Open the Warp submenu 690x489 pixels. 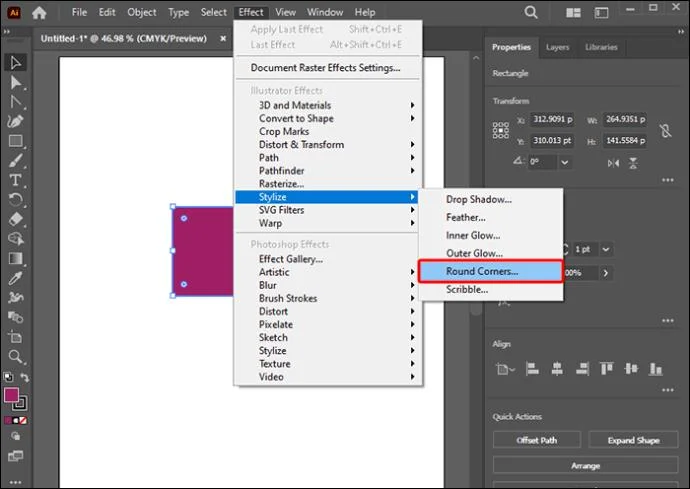tap(327, 223)
